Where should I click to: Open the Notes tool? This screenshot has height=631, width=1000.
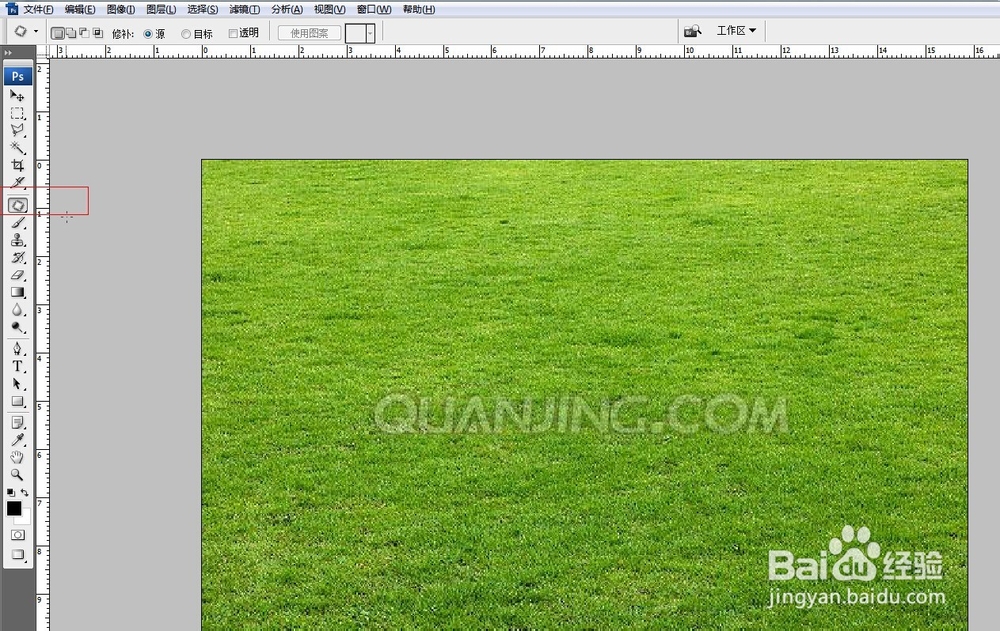tap(17, 422)
